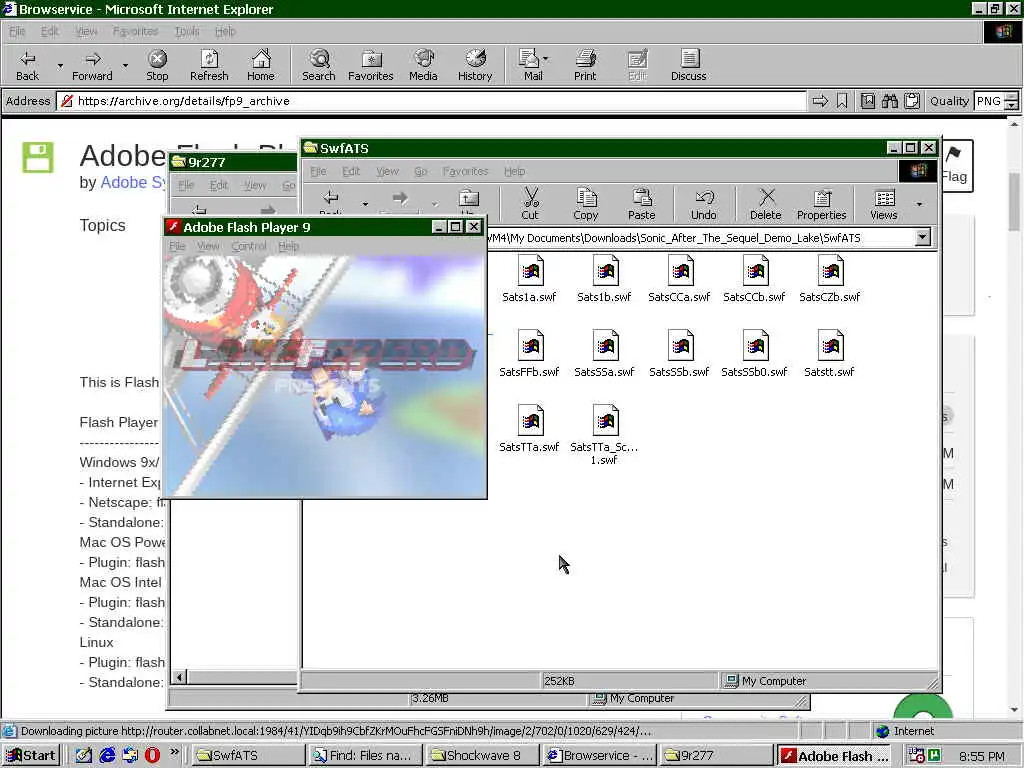
Task: Open Favorites toolbar button in Internet Explorer
Action: (x=370, y=65)
